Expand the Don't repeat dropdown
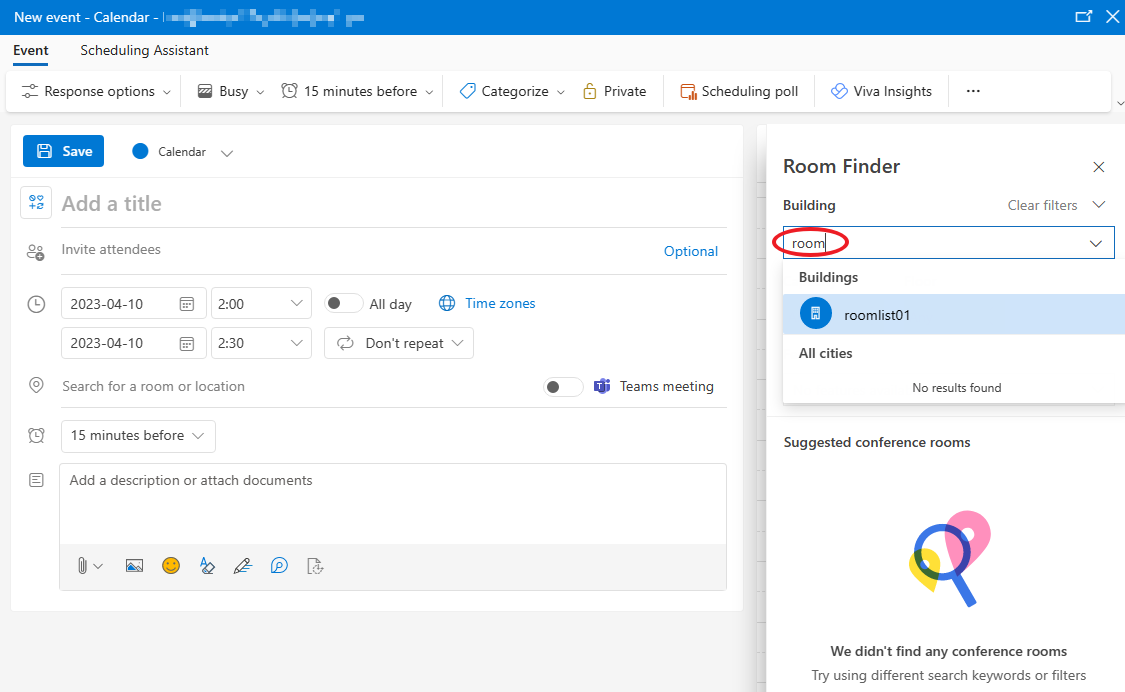This screenshot has width=1125, height=692. coord(398,343)
